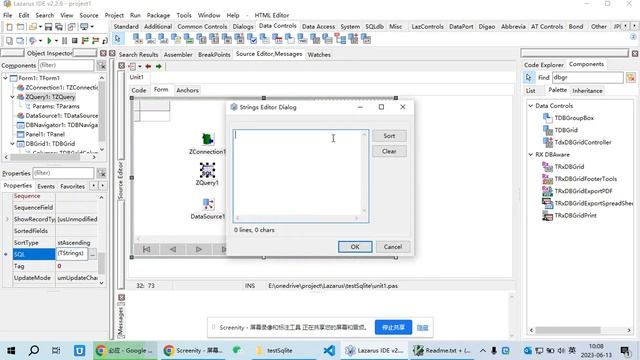640x360 pixels.
Task: Pick the first Data Controls component icon
Action: click(138, 39)
